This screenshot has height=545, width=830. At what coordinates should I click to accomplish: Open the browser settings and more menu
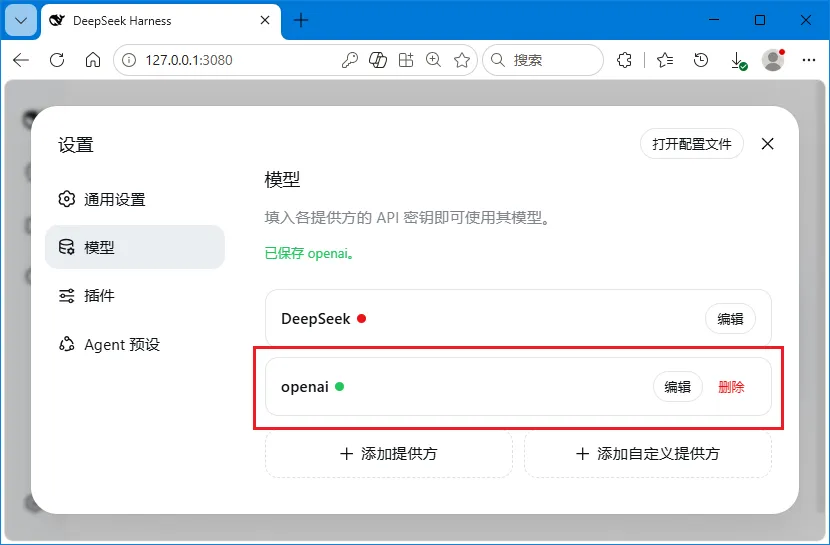809,60
